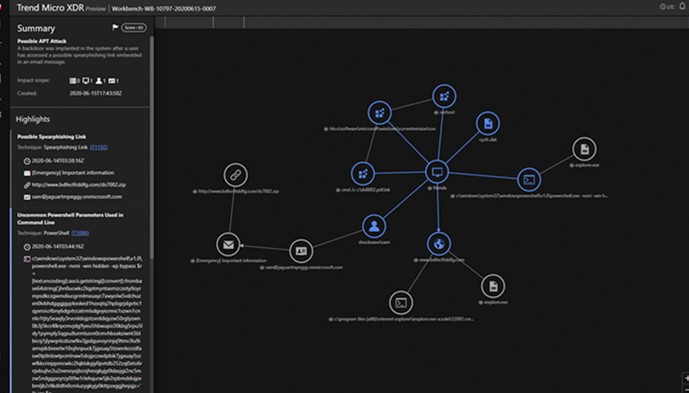Click the notification bell icon
Image resolution: width=689 pixels, height=393 pixels.
coord(682,6)
